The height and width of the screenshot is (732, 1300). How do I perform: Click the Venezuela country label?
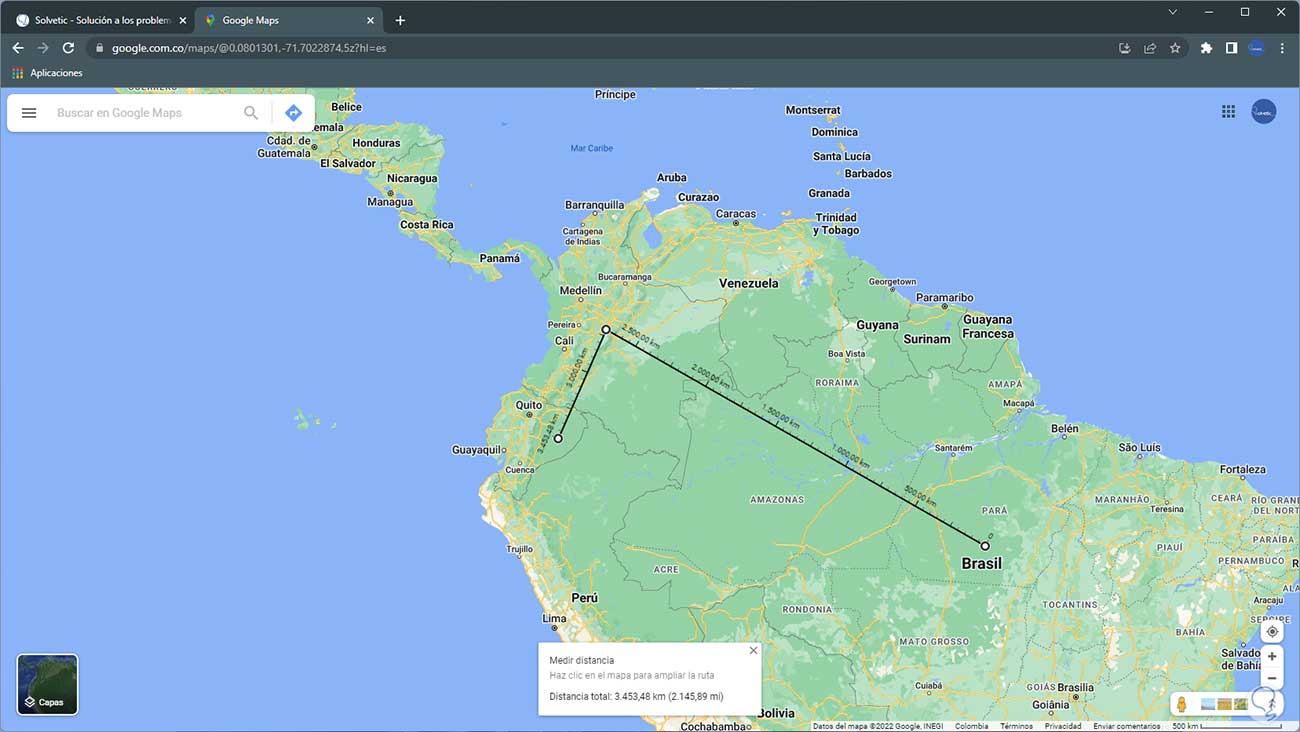749,283
